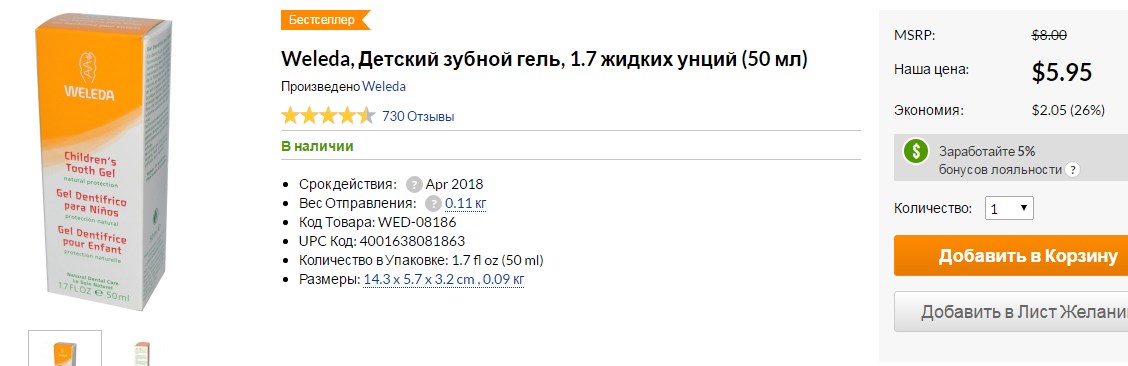Open the Weleda brand link

click(383, 86)
